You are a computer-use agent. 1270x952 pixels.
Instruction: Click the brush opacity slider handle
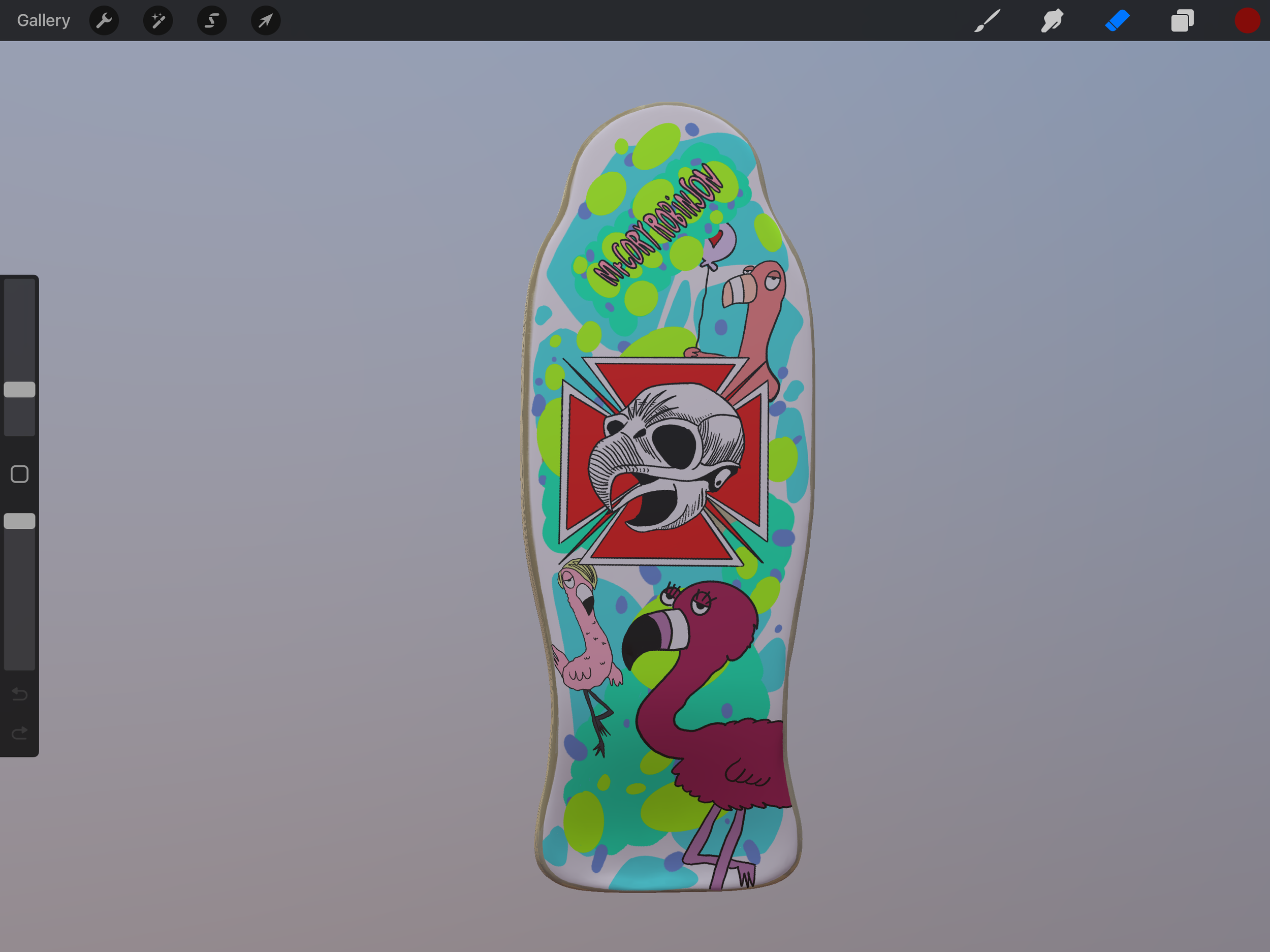click(19, 521)
